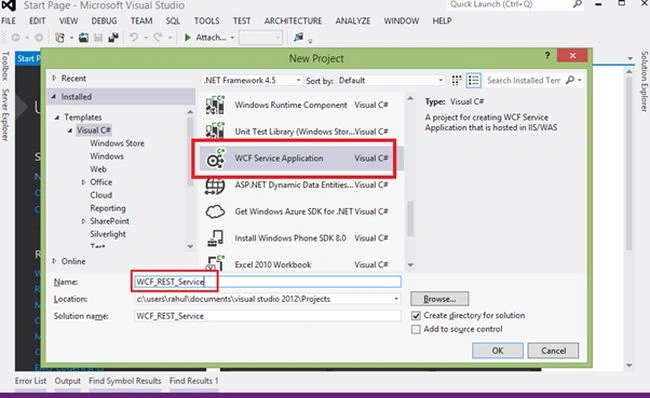Open the FILE menu
The height and width of the screenshot is (398, 650).
tap(8, 21)
